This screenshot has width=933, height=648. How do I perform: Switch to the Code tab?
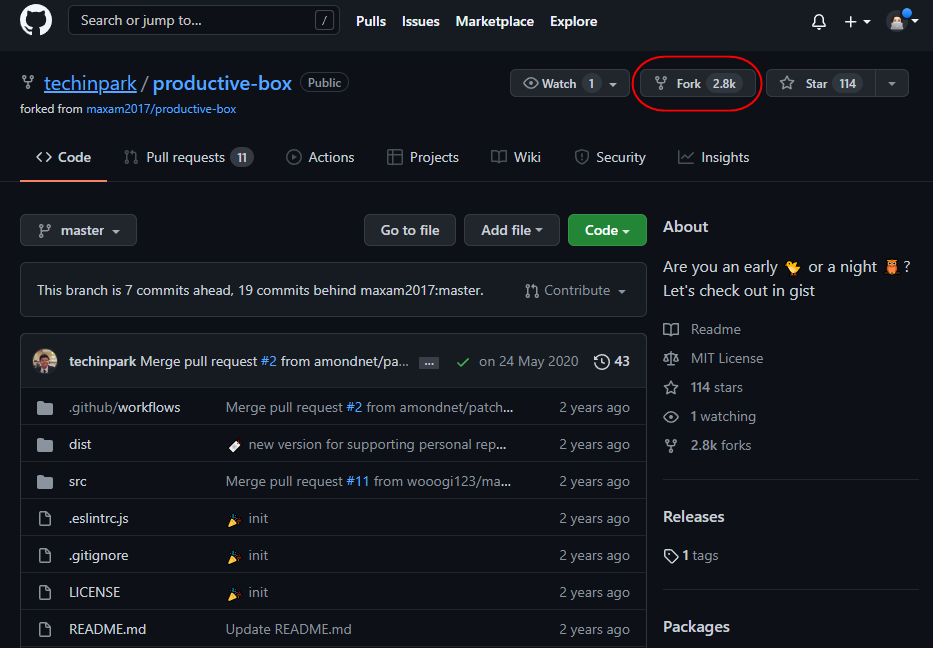[63, 158]
